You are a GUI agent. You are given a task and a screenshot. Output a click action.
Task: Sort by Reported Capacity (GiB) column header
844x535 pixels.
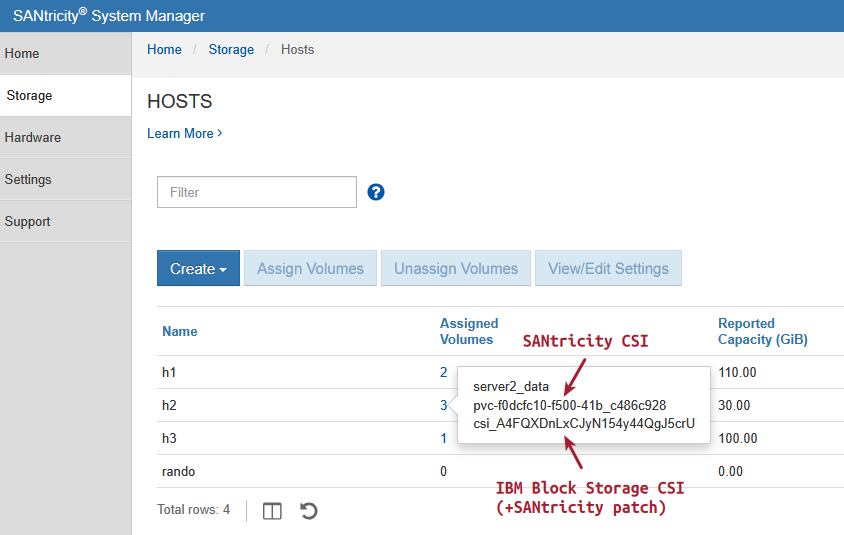pos(763,332)
